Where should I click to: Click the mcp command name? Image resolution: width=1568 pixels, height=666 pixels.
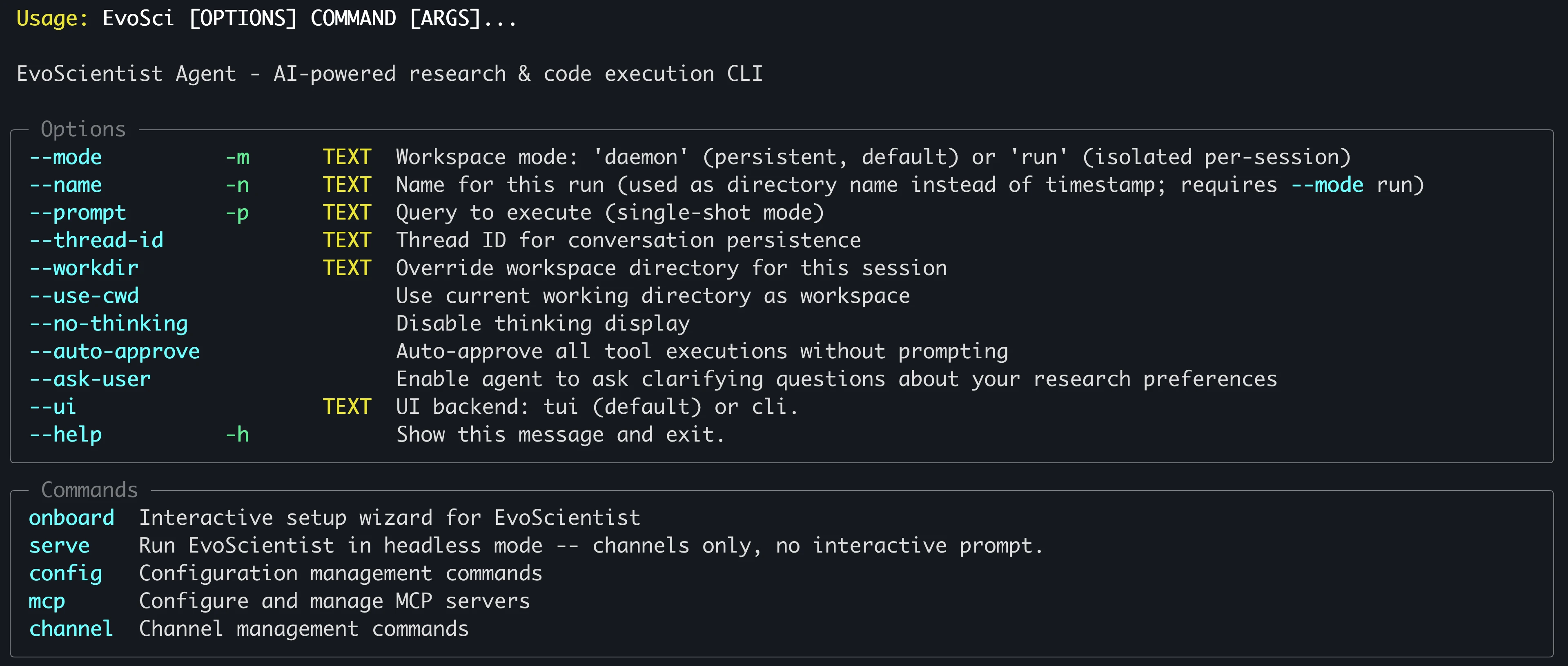[47, 602]
